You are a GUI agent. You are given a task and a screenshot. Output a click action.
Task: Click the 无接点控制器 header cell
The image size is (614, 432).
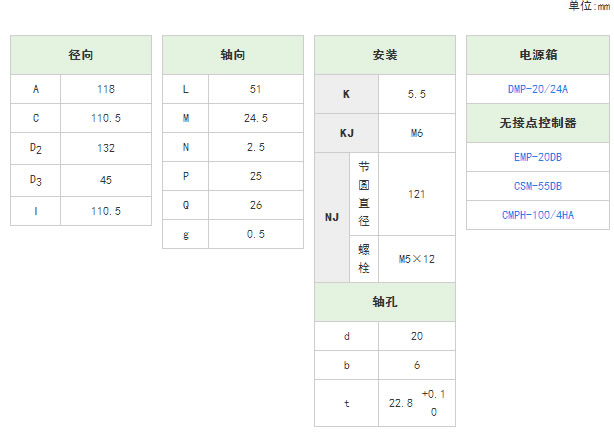point(538,123)
